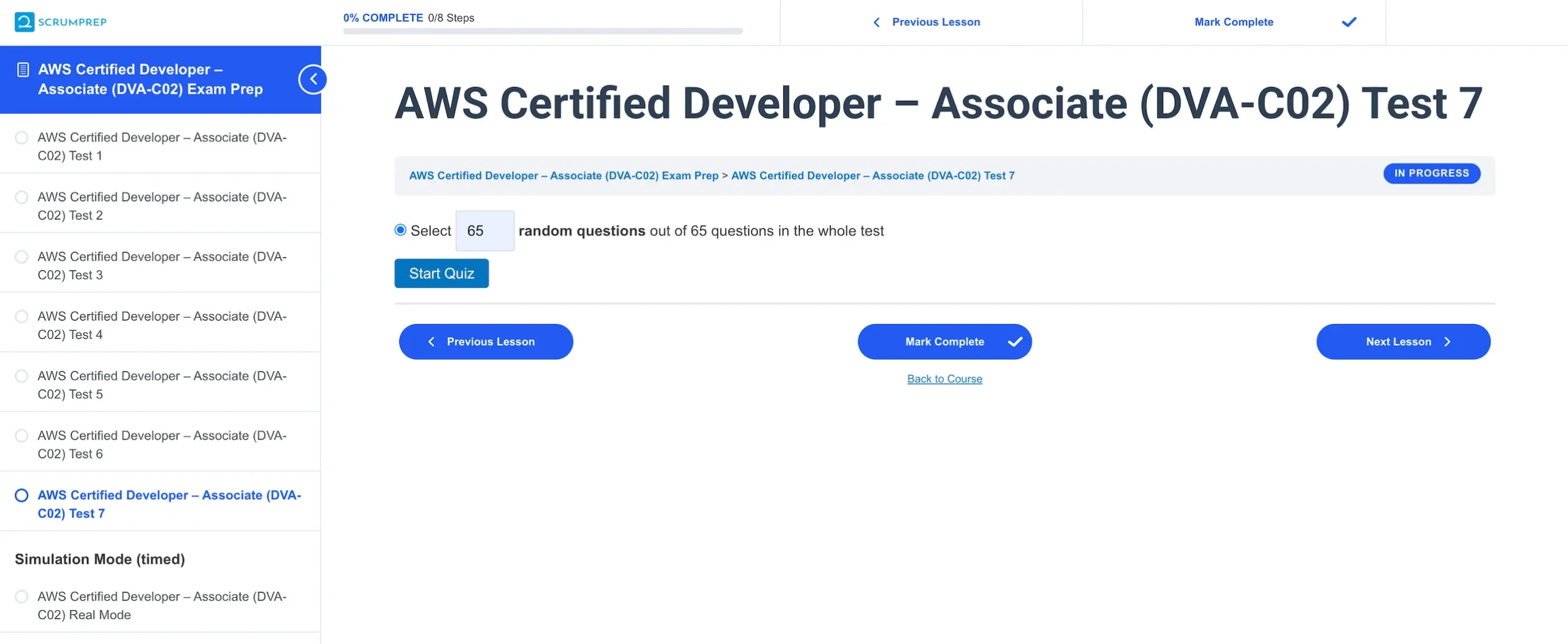Screen dimensions: 1568x644
Task: Open the Test 5 lesson in sidebar
Action: pos(162,385)
